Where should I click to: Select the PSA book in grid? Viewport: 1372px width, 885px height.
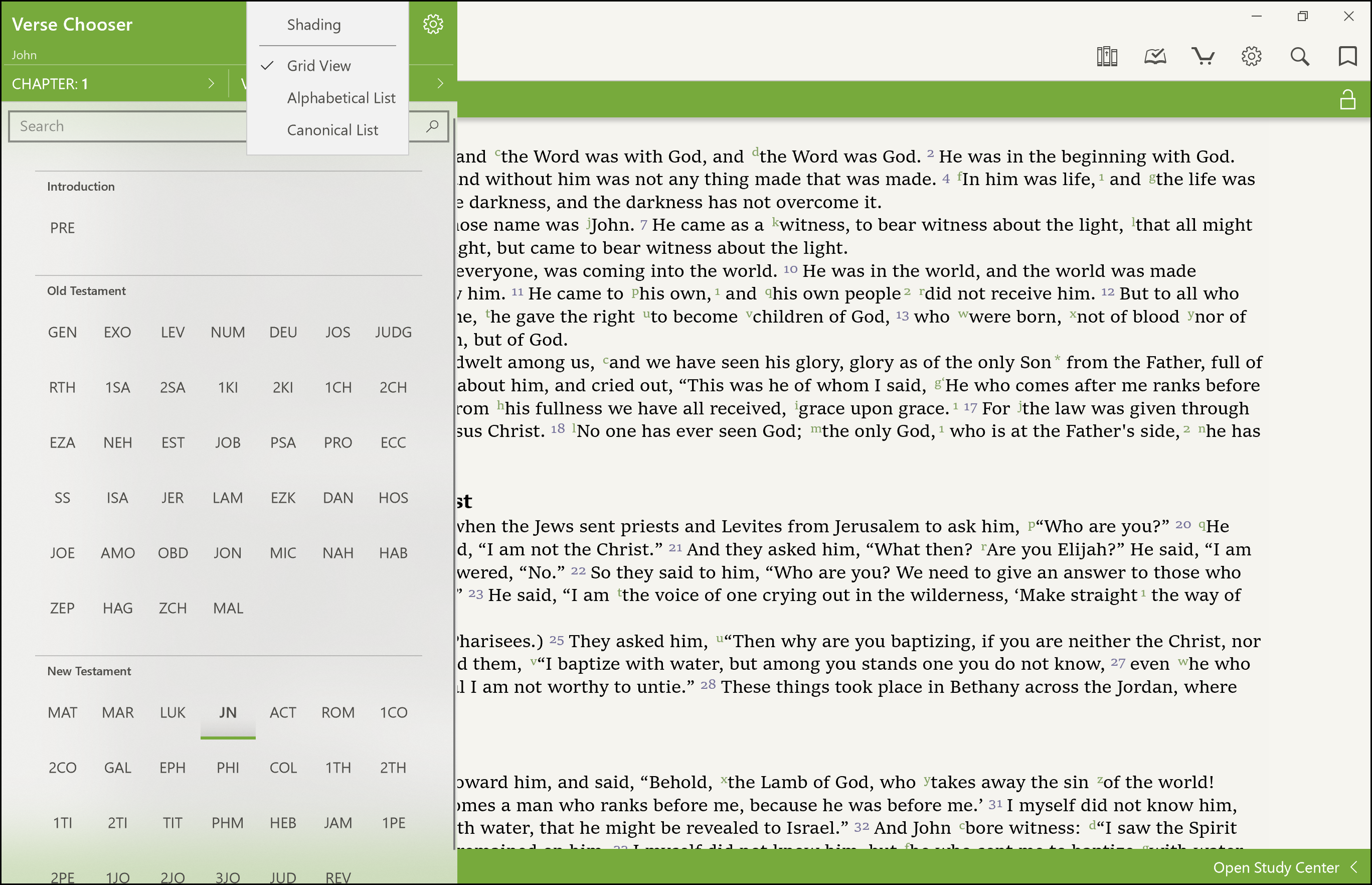[282, 442]
